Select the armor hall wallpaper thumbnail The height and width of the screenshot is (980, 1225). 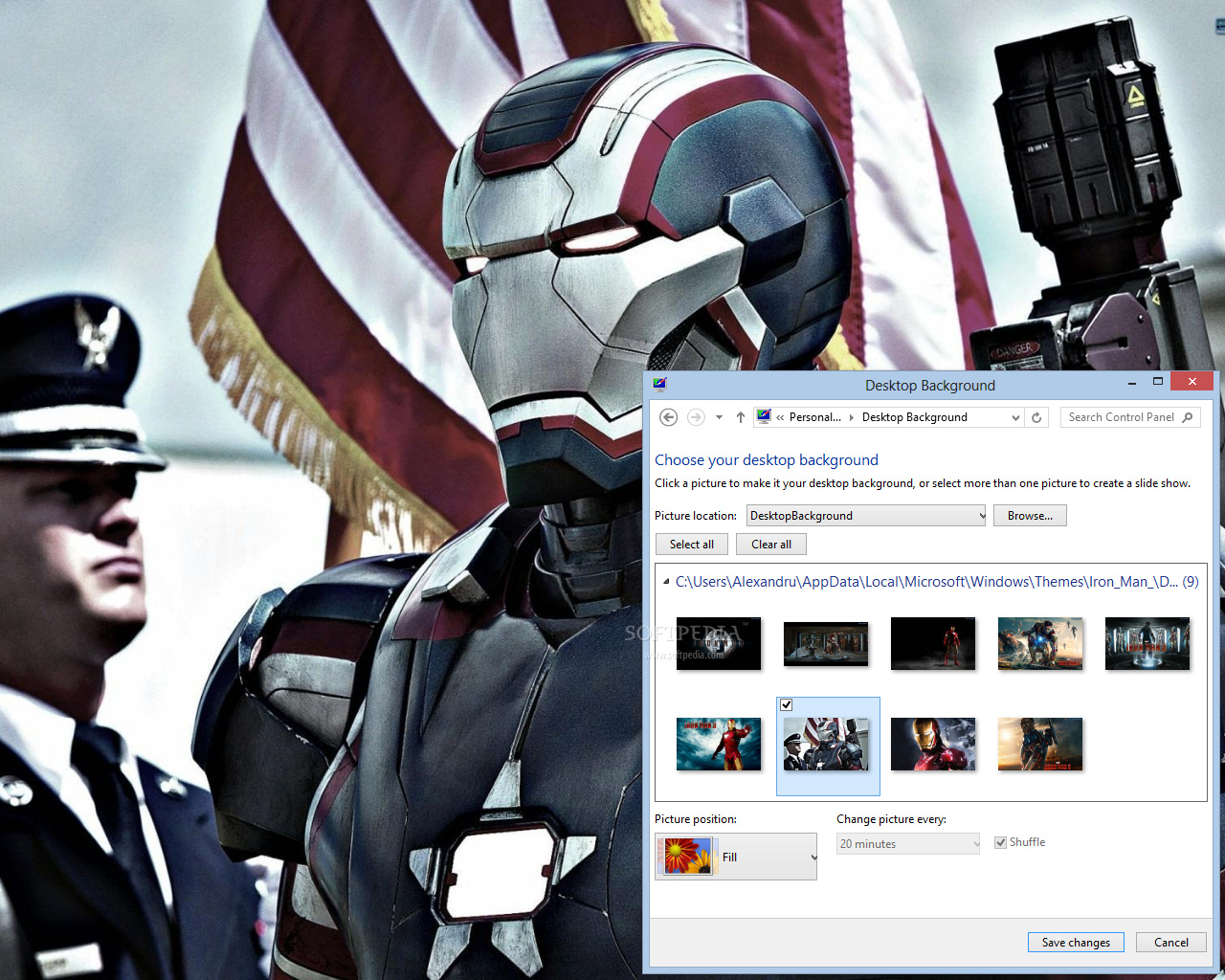coord(826,644)
